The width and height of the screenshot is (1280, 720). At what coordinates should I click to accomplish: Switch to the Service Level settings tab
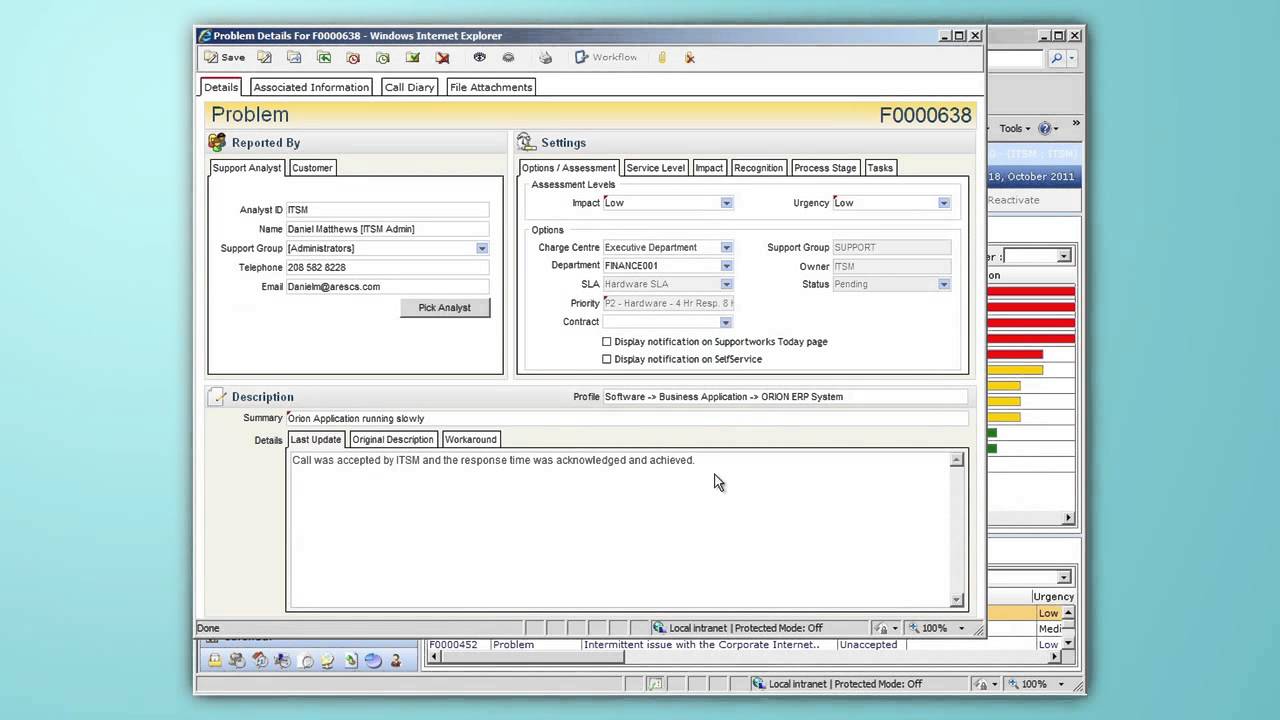656,168
